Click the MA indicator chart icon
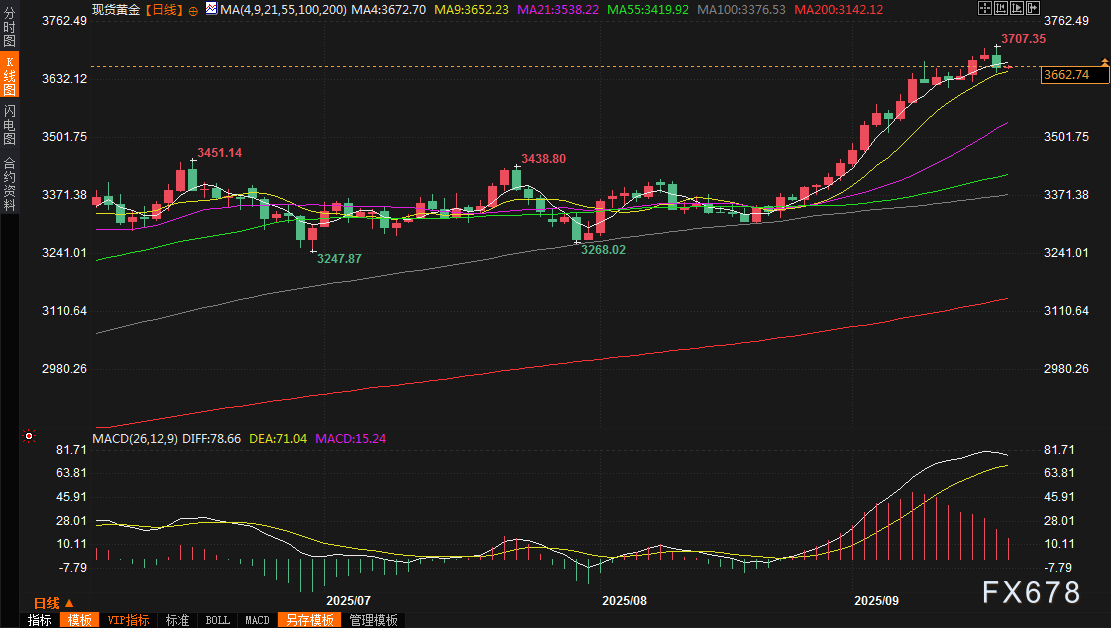 click(211, 9)
